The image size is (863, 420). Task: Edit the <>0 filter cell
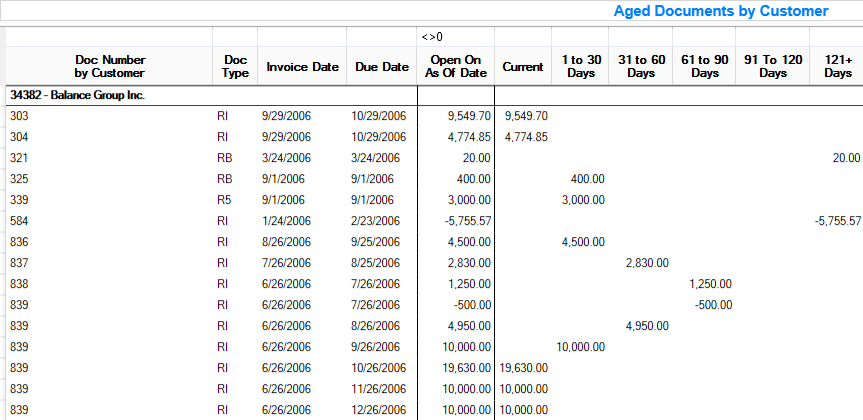pos(455,36)
